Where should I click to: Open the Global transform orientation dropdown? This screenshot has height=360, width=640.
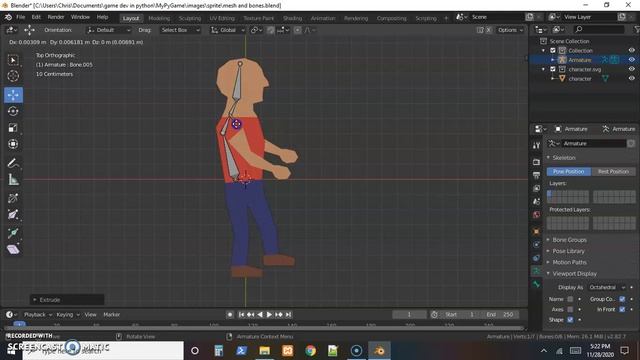(227, 30)
